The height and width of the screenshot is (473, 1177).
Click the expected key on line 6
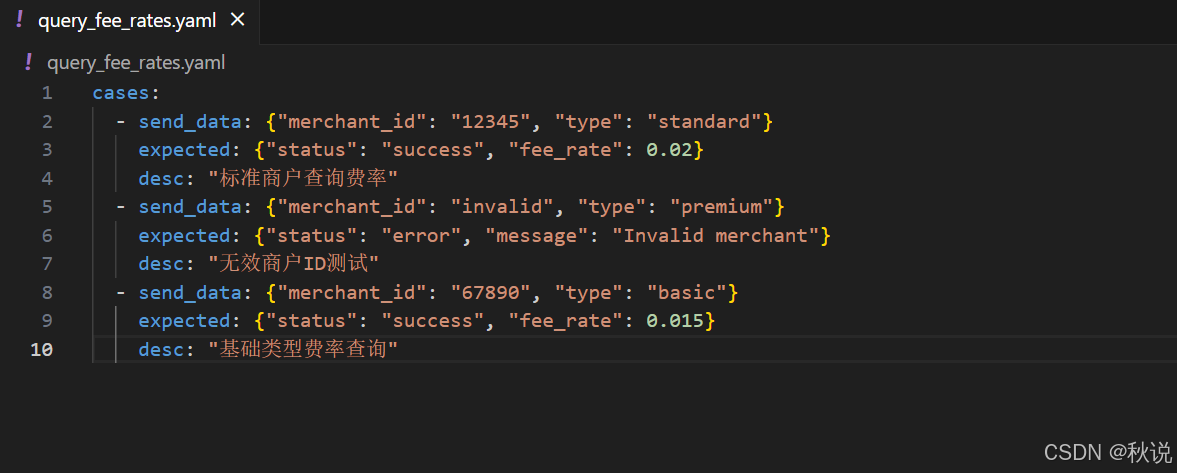click(x=185, y=236)
